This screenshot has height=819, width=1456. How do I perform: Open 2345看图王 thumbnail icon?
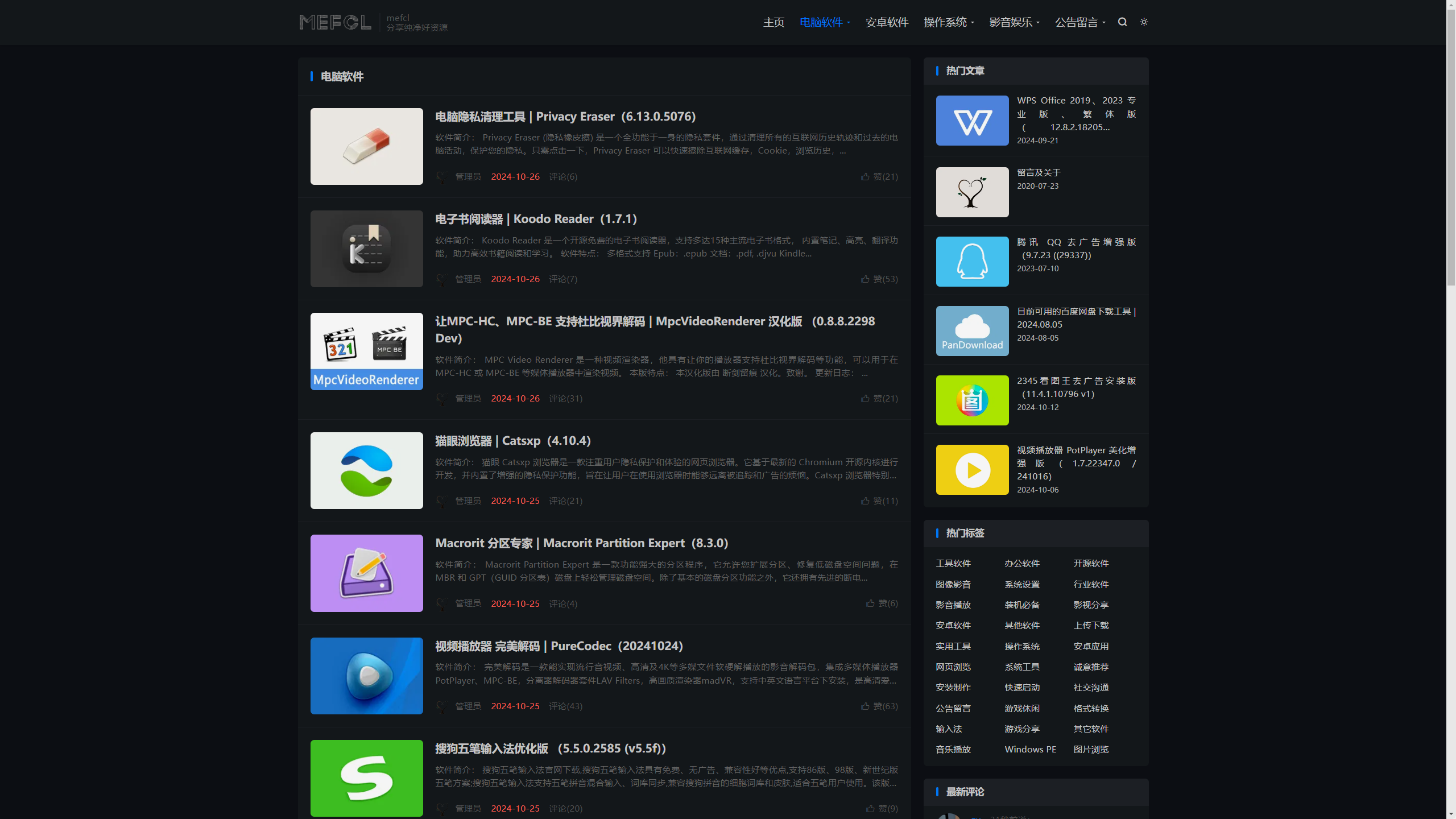(972, 400)
